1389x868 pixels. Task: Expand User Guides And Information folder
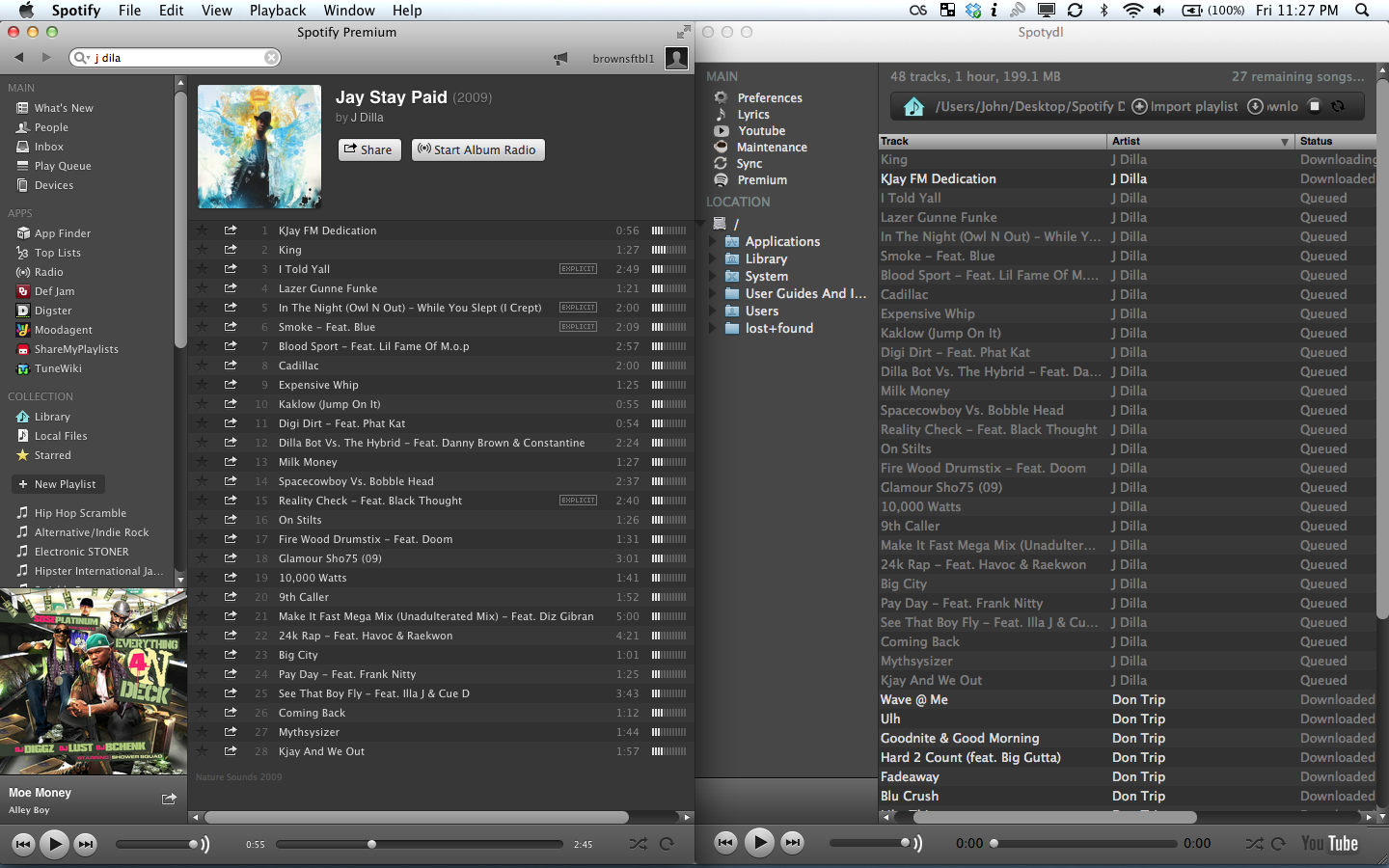click(x=714, y=293)
